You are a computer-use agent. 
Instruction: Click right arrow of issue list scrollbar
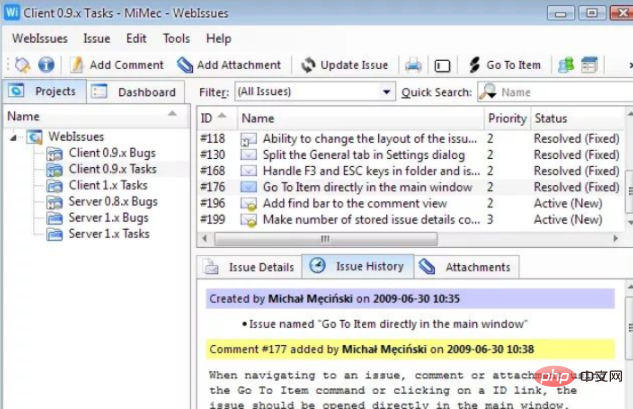[x=616, y=239]
